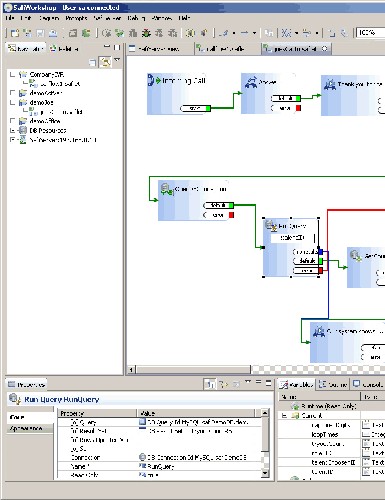Click the new file toolbar icon

click(x=14, y=33)
